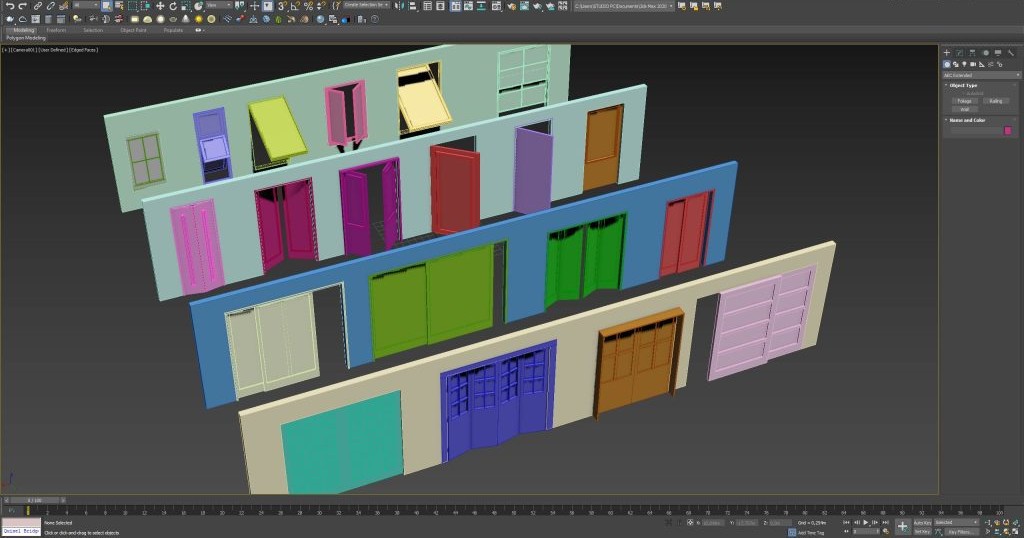Image resolution: width=1024 pixels, height=538 pixels.
Task: Open the Display tab in command panel
Action: click(x=998, y=53)
